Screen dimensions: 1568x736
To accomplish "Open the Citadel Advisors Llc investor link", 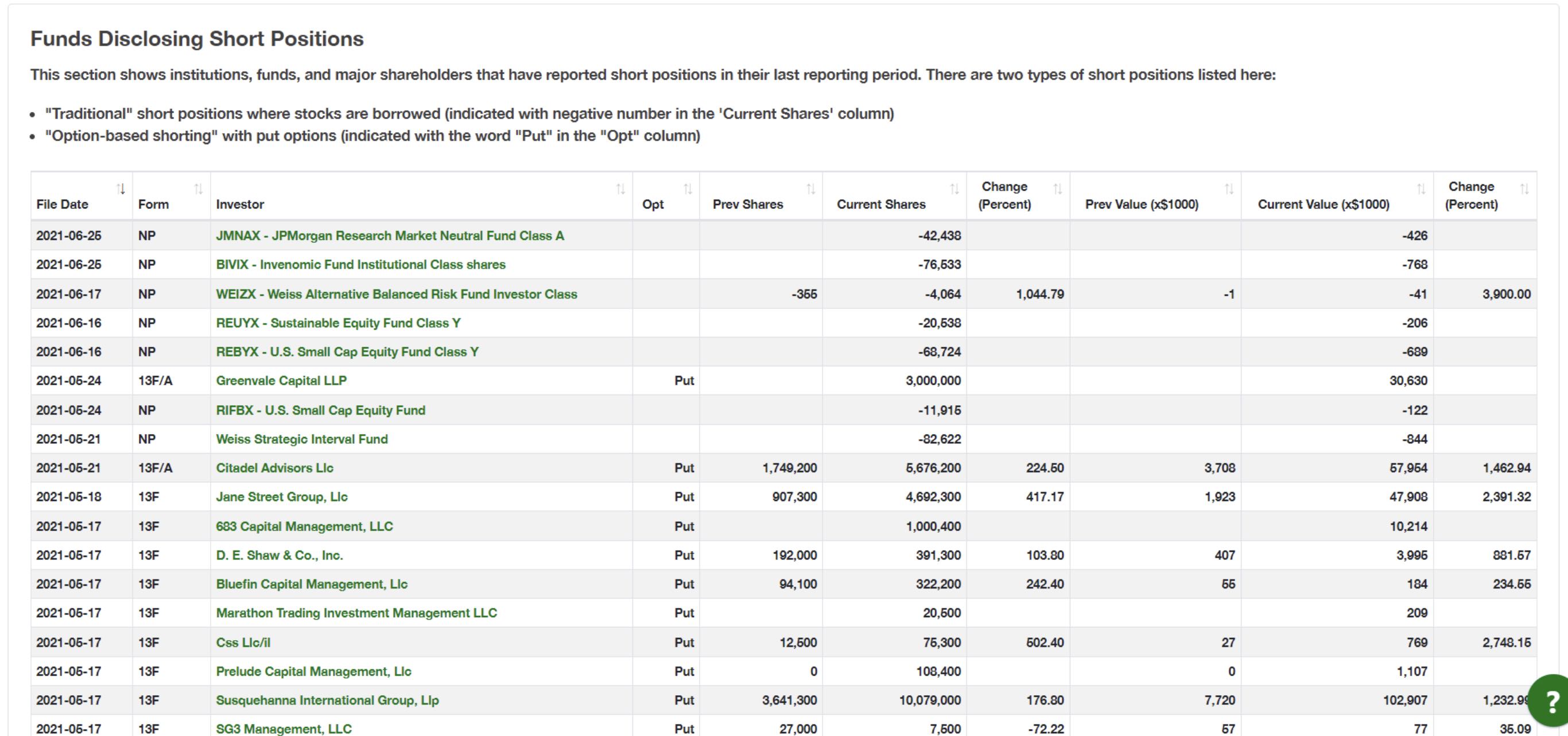I will point(275,467).
